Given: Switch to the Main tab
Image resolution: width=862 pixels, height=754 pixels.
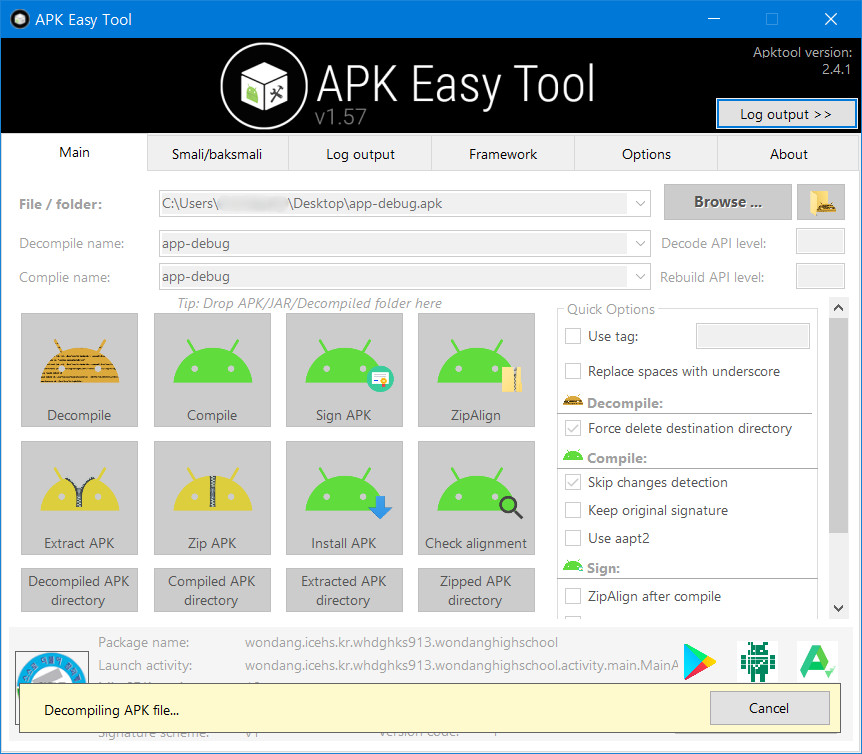Looking at the screenshot, I should [x=74, y=152].
